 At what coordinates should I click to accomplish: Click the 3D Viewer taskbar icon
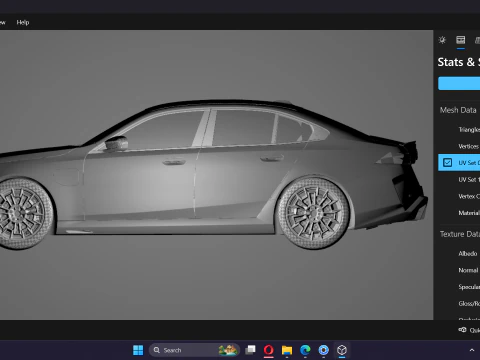[342, 350]
